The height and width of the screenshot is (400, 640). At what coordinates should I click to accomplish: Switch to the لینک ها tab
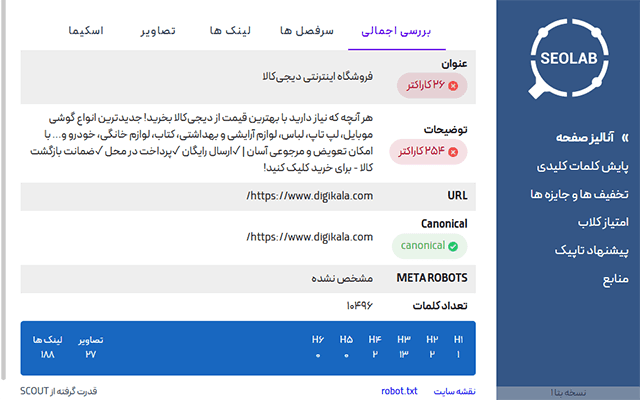(230, 31)
